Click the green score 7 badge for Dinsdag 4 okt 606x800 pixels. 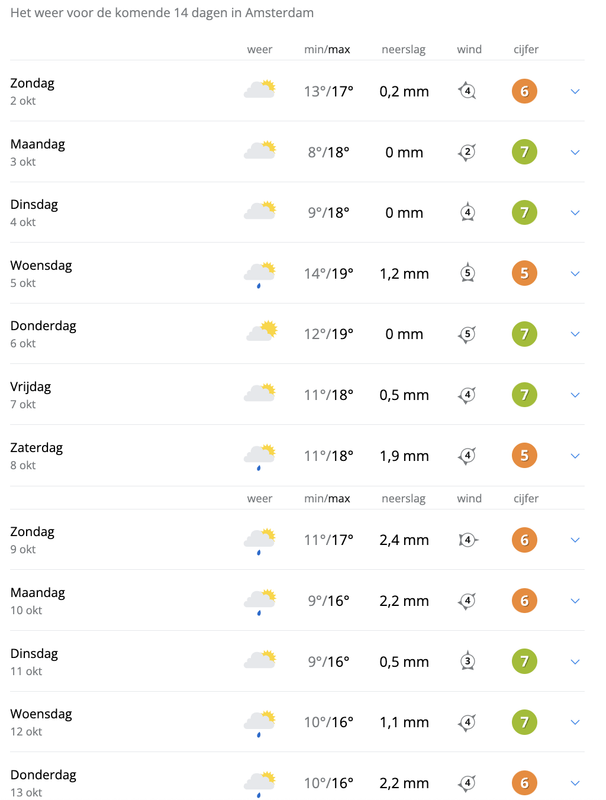[524, 213]
